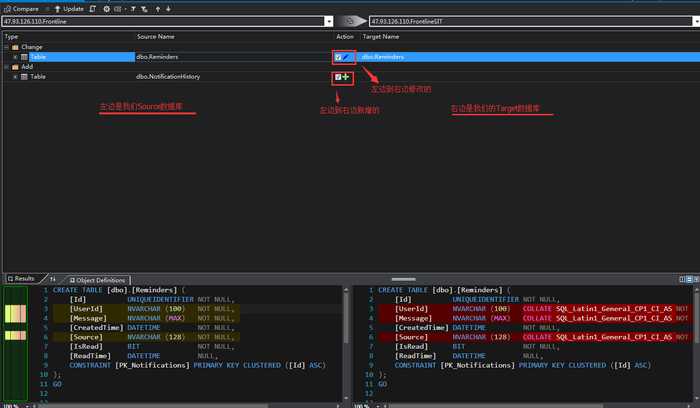Click the grouping icon after the gear
700x408 pixels.
tap(117, 8)
